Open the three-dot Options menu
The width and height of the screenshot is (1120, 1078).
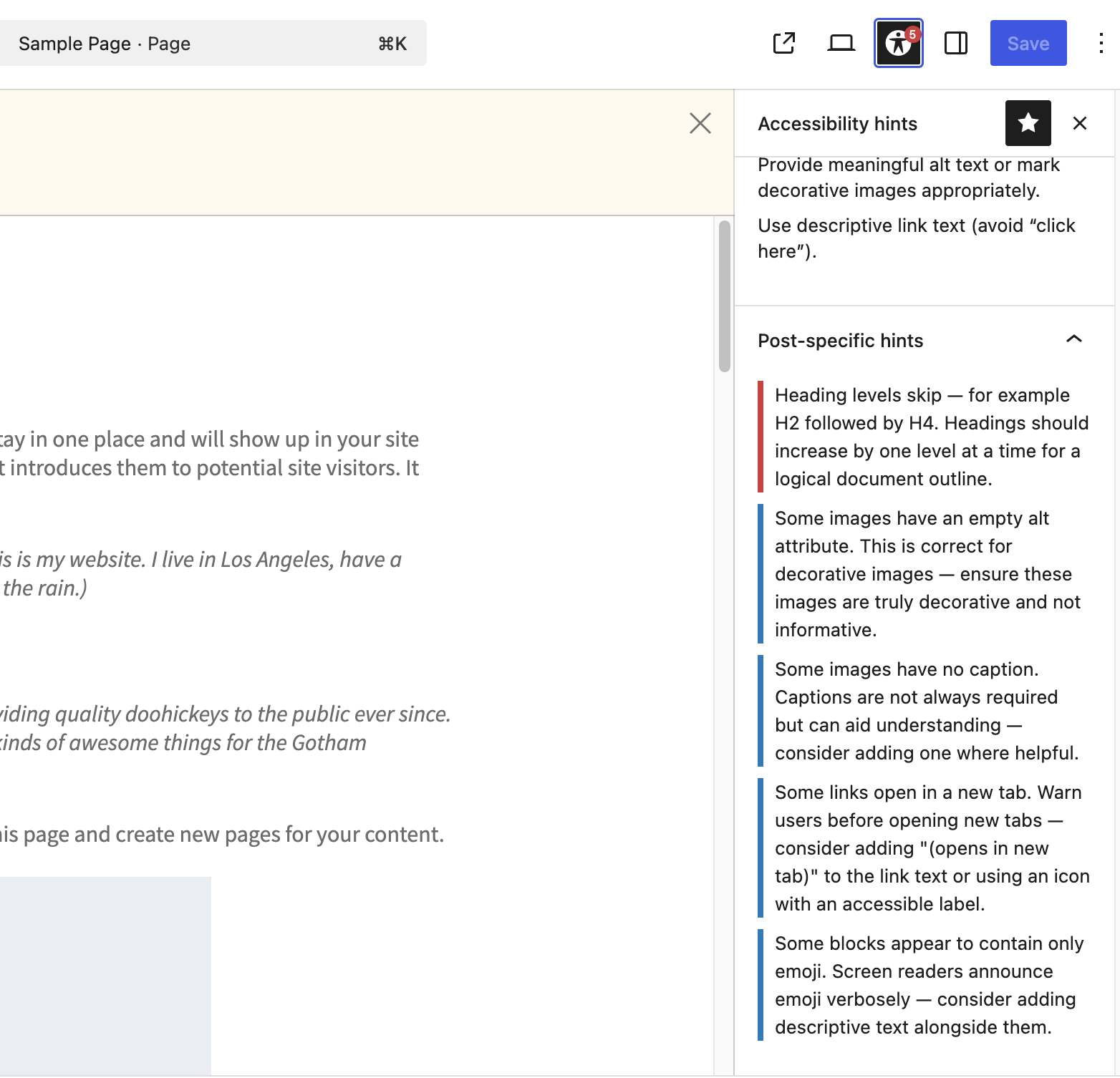[1101, 44]
